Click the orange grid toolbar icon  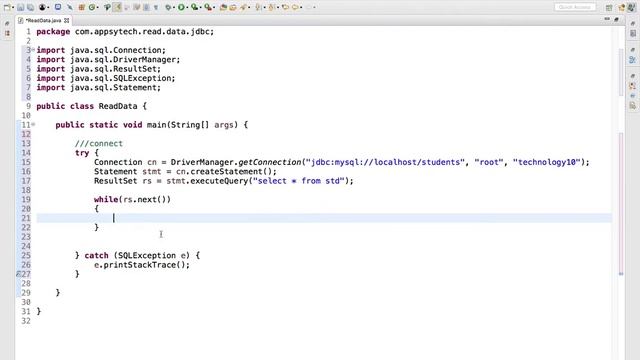82,7
